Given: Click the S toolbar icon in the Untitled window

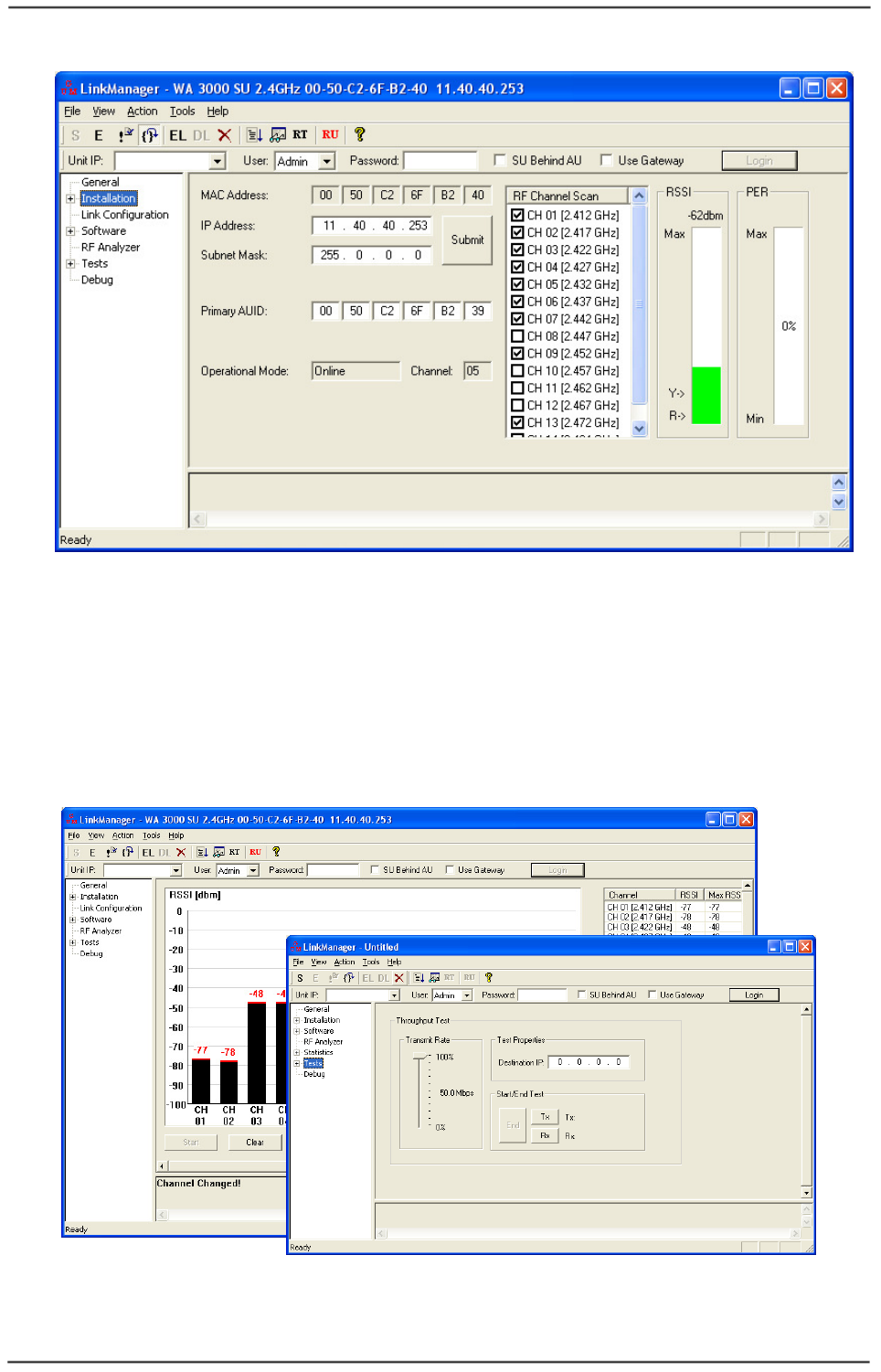Looking at the screenshot, I should pyautogui.click(x=300, y=978).
